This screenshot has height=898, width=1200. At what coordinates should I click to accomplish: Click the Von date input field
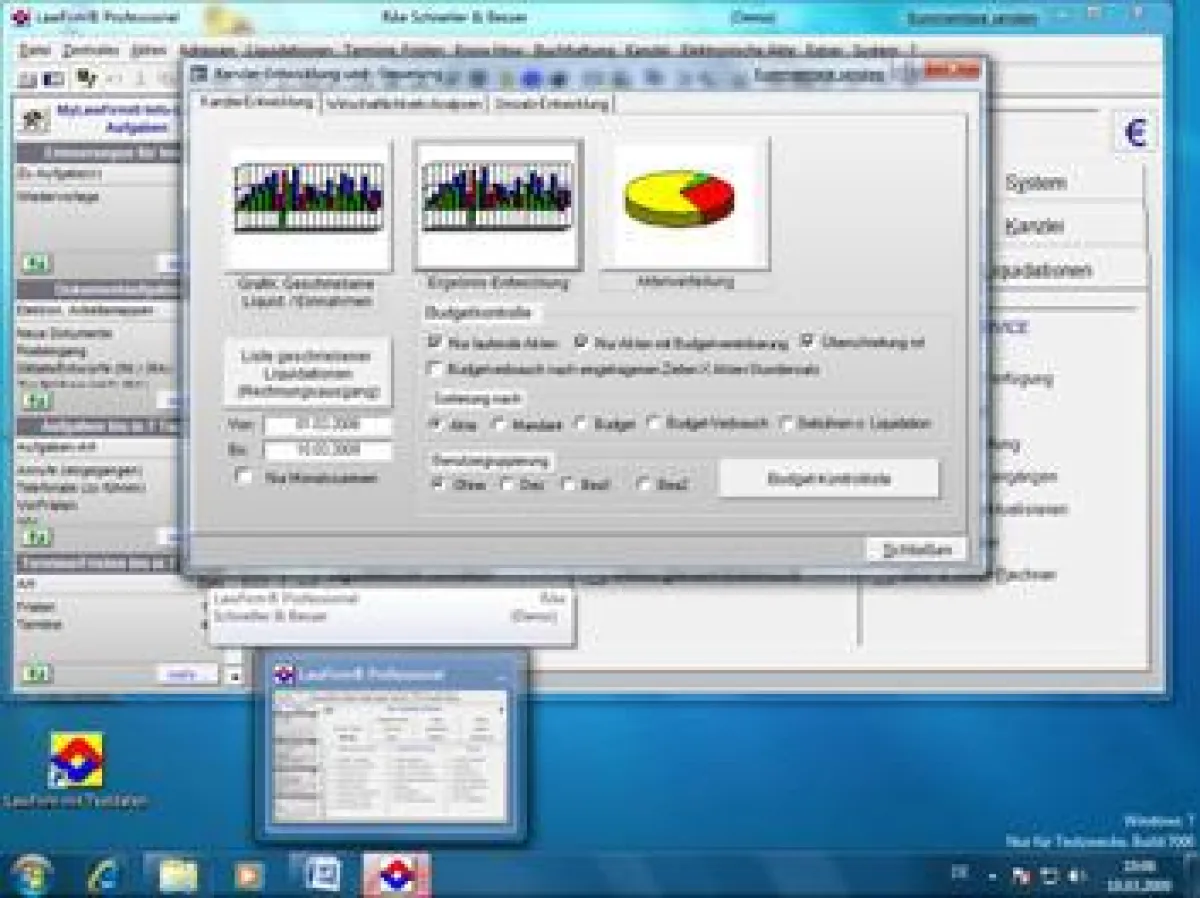[330, 426]
